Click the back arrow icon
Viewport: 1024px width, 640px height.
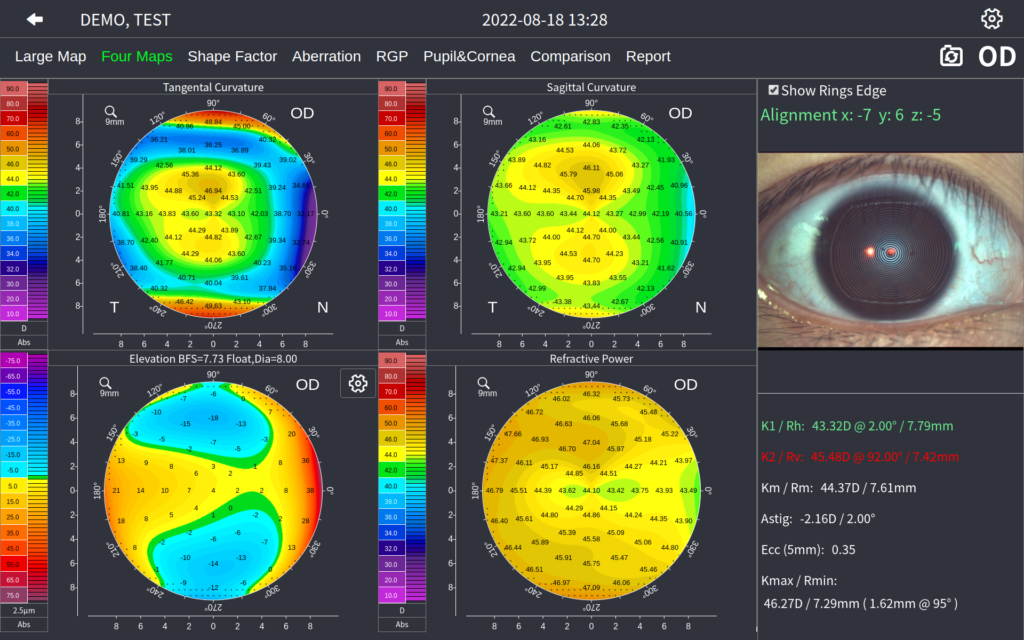pos(35,19)
